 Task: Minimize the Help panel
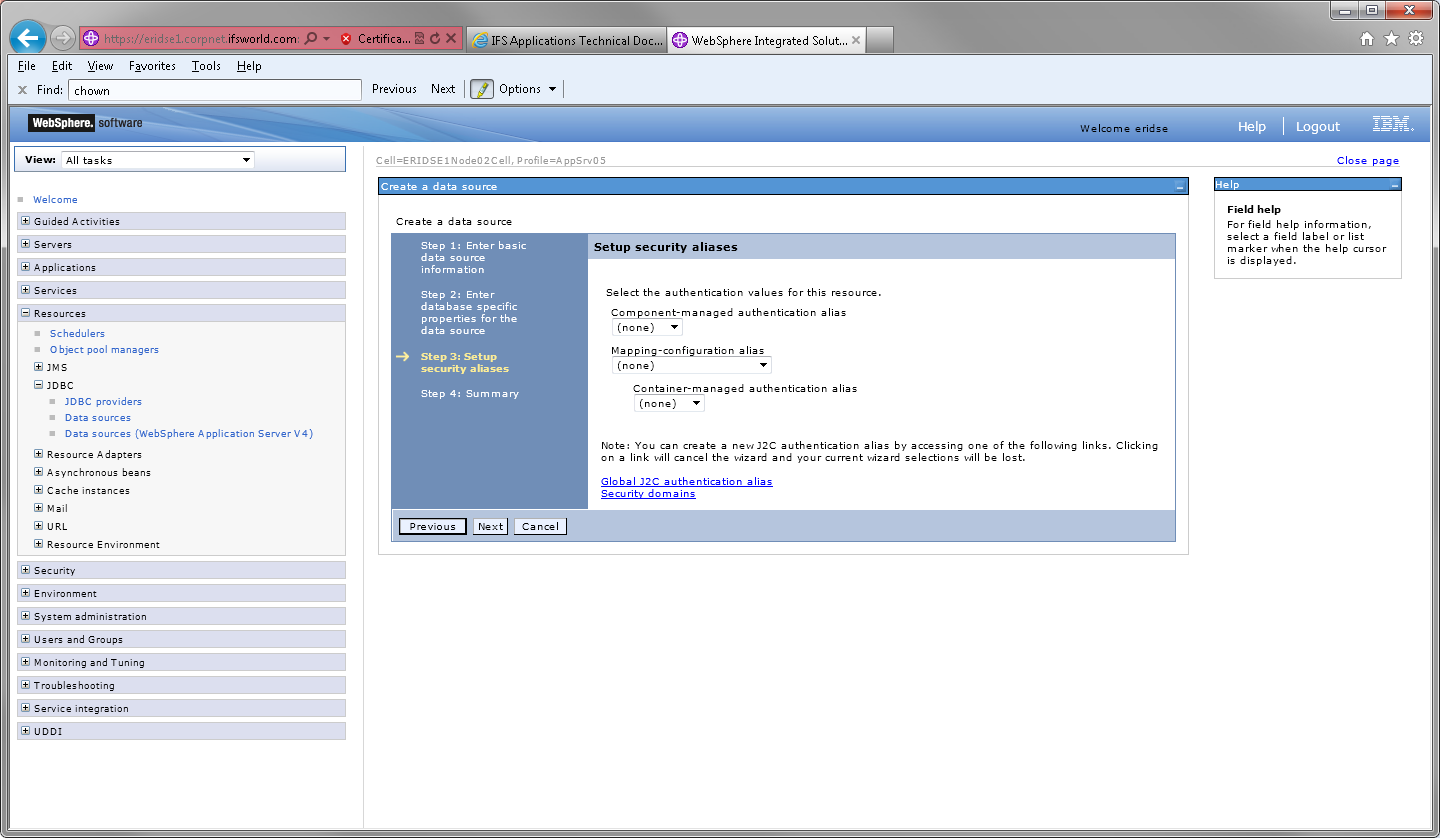coord(1394,185)
